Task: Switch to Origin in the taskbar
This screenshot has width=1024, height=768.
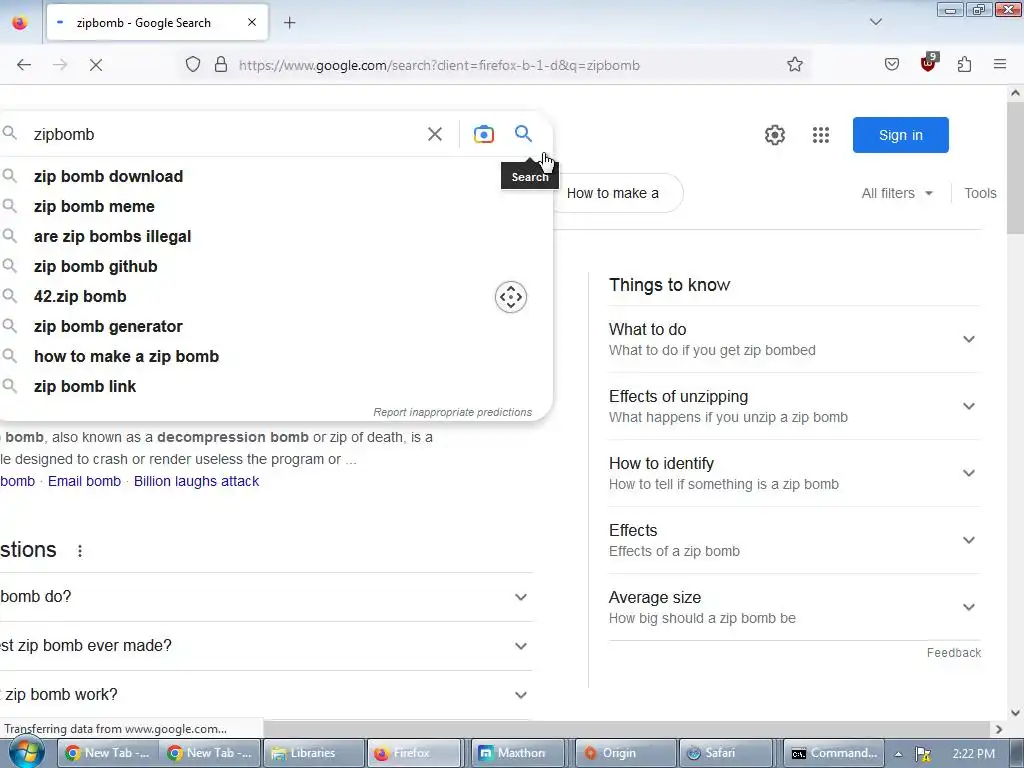Action: click(x=625, y=753)
